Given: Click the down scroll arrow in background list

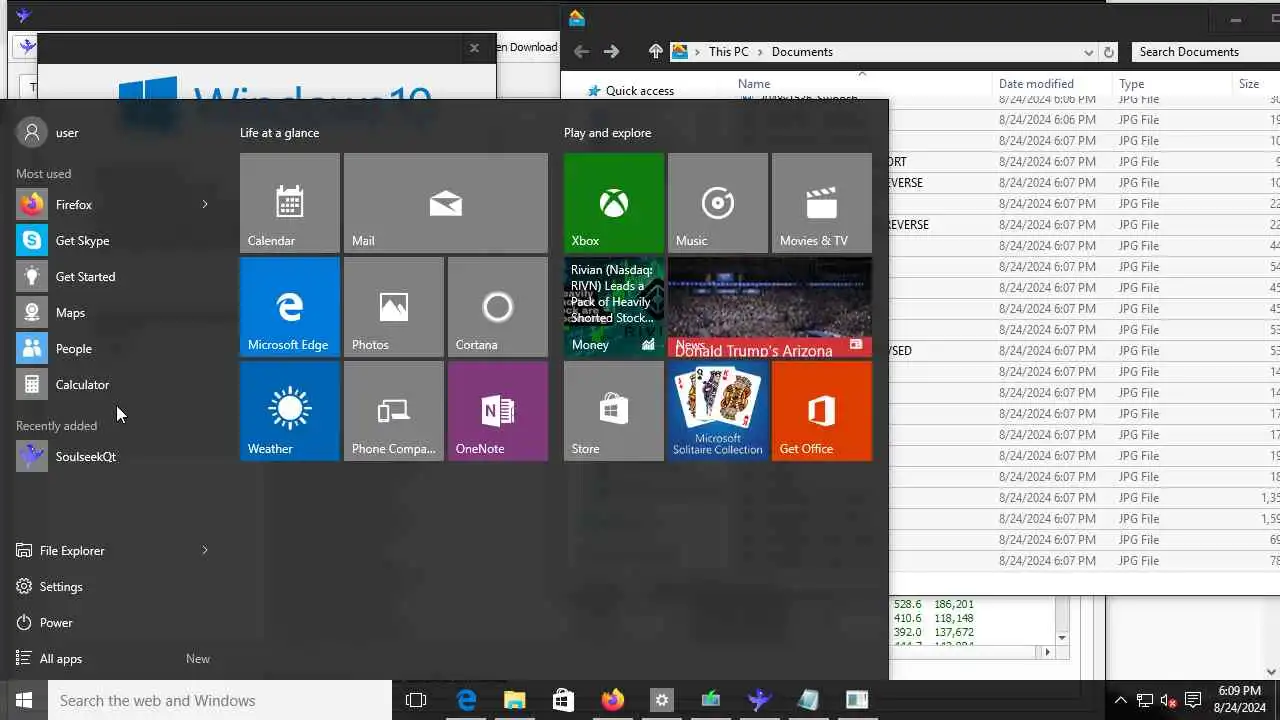Looking at the screenshot, I should pyautogui.click(x=1062, y=638).
